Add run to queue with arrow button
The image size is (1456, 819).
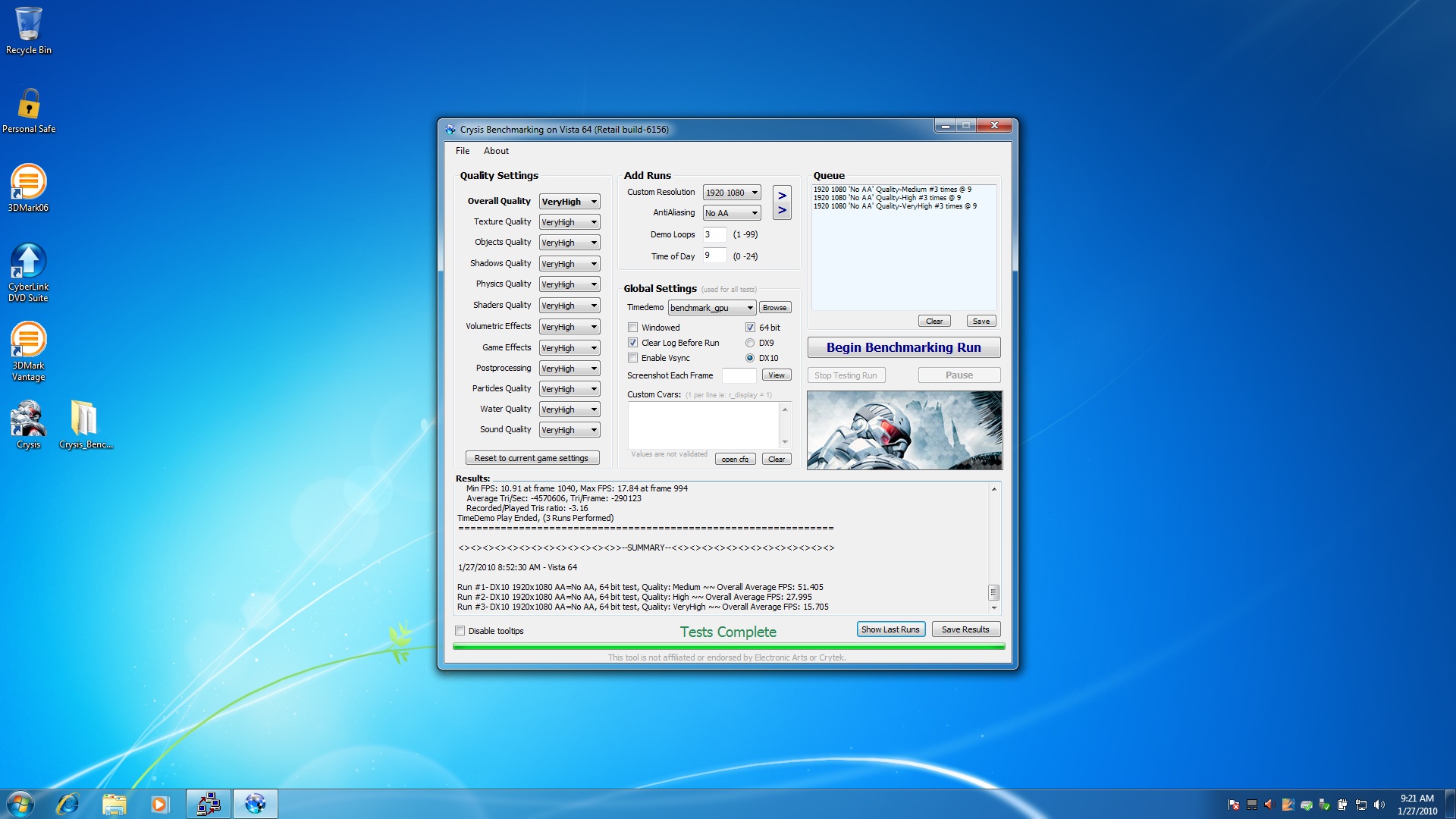(x=782, y=202)
